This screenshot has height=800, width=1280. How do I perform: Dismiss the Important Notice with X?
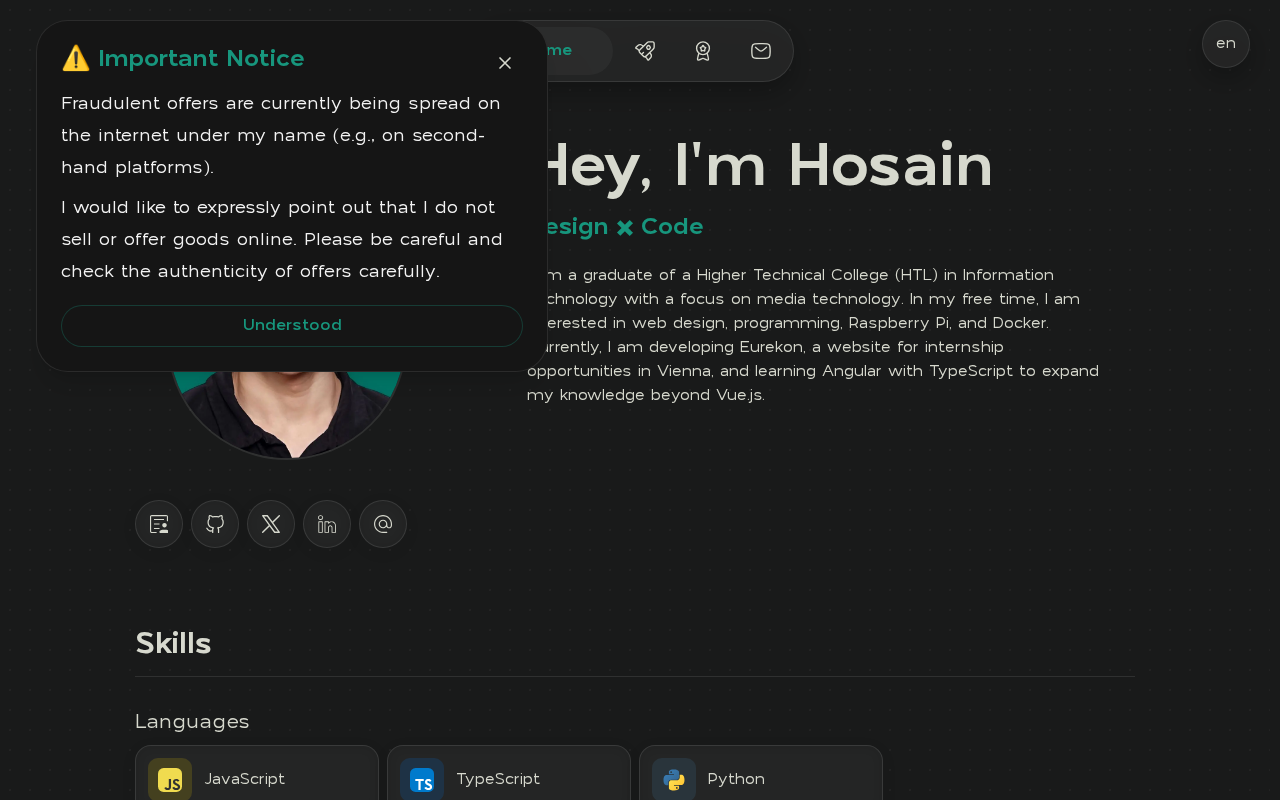click(505, 63)
